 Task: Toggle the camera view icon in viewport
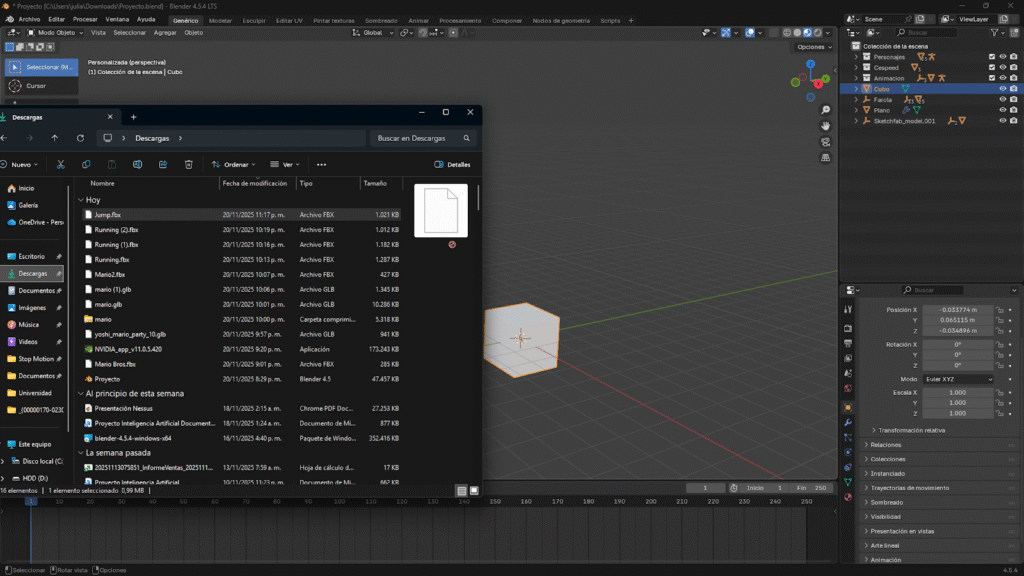tap(825, 142)
